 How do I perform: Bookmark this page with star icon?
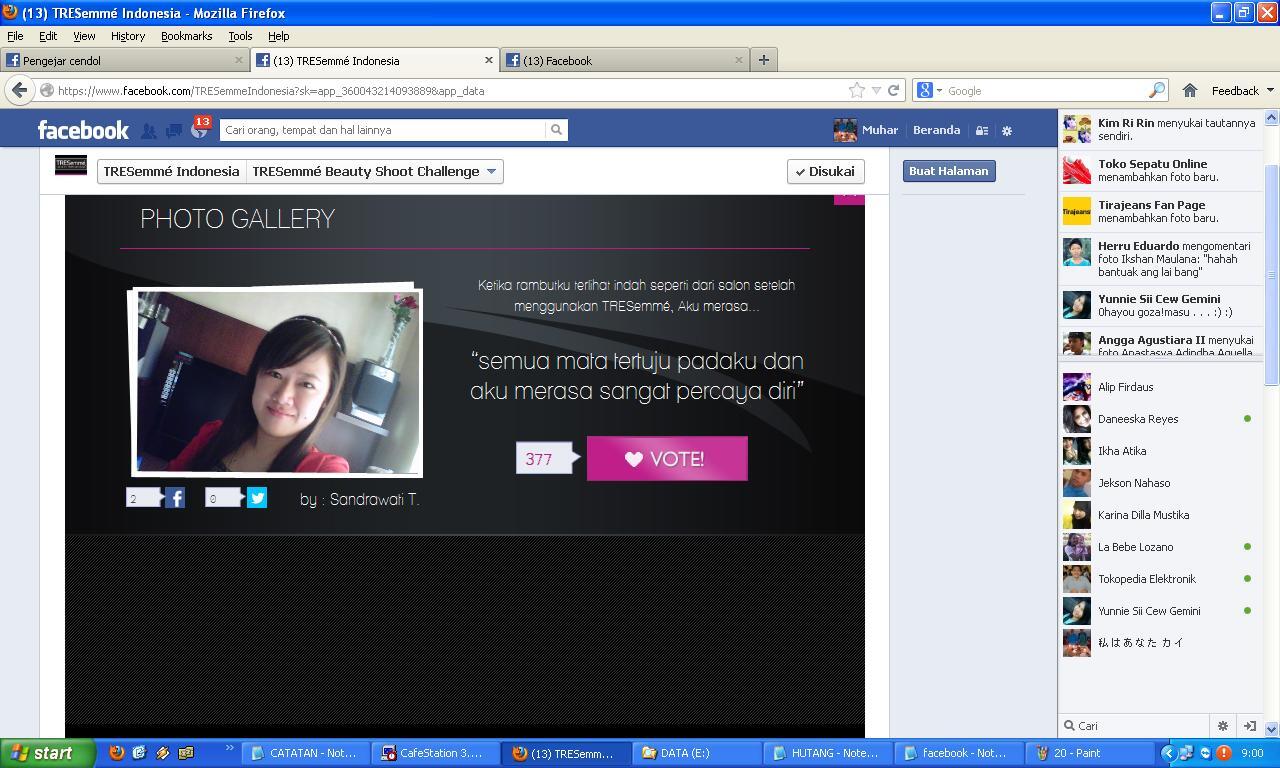coord(857,90)
